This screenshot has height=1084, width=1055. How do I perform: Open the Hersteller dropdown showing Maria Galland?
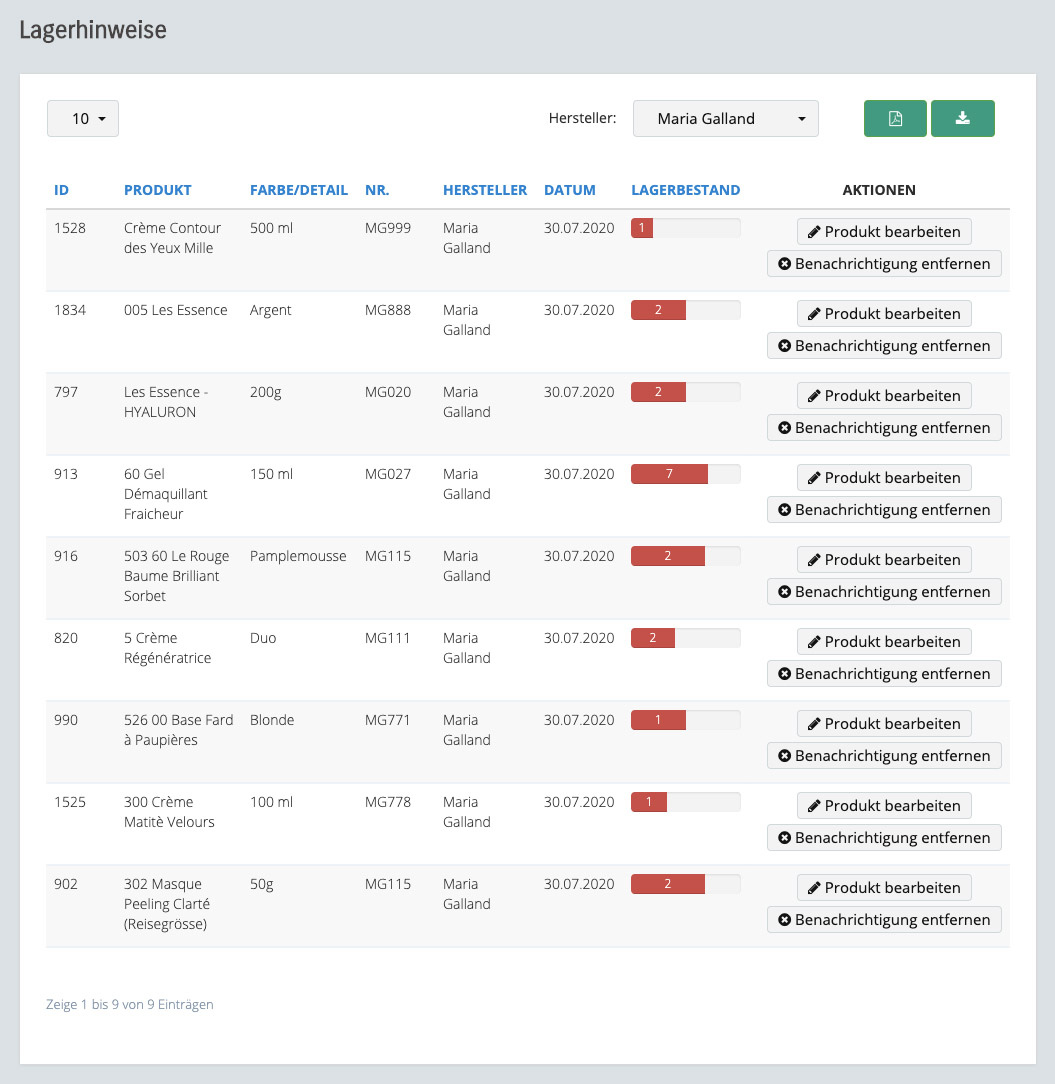[725, 118]
